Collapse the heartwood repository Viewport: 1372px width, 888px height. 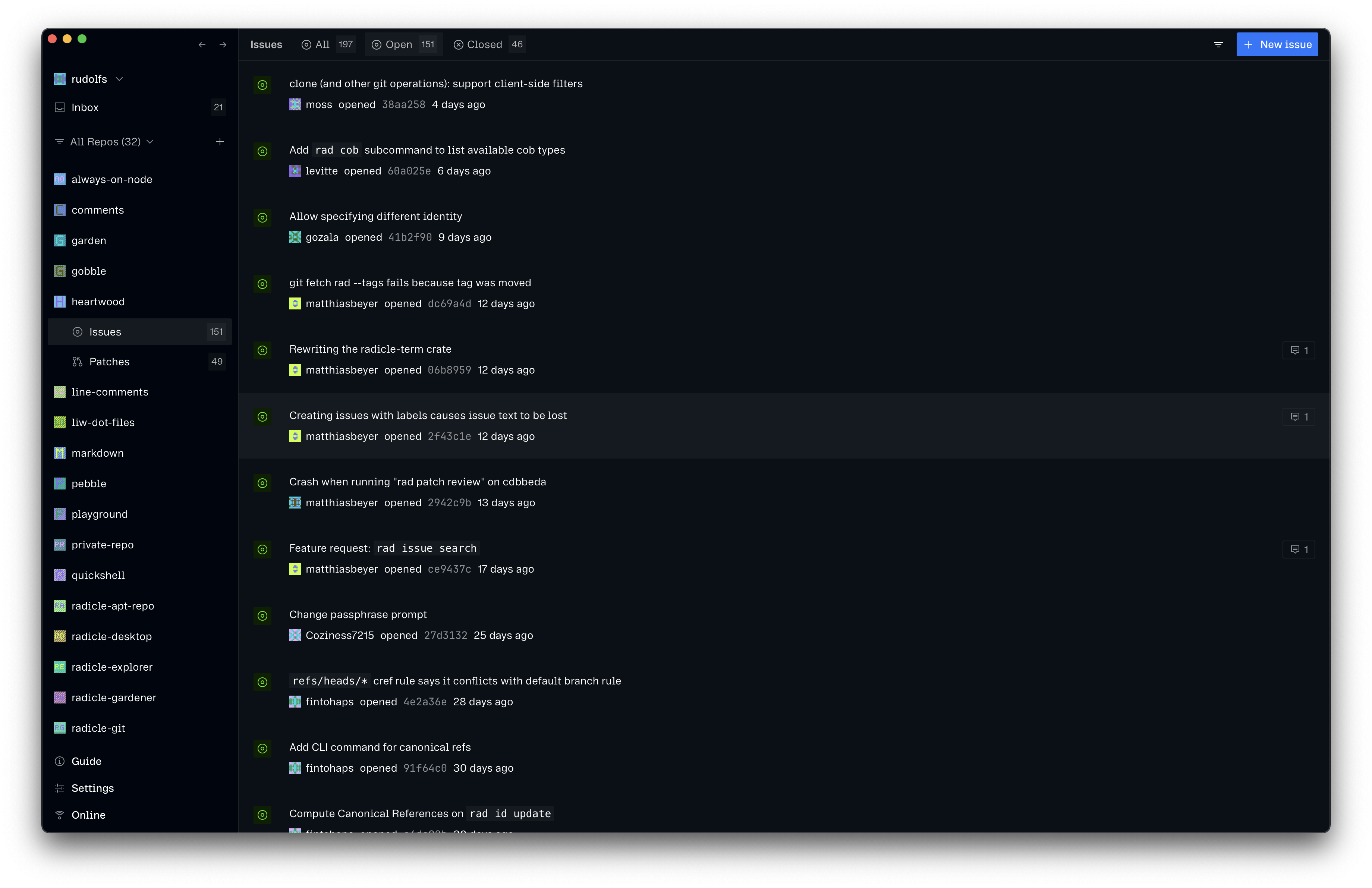[97, 302]
